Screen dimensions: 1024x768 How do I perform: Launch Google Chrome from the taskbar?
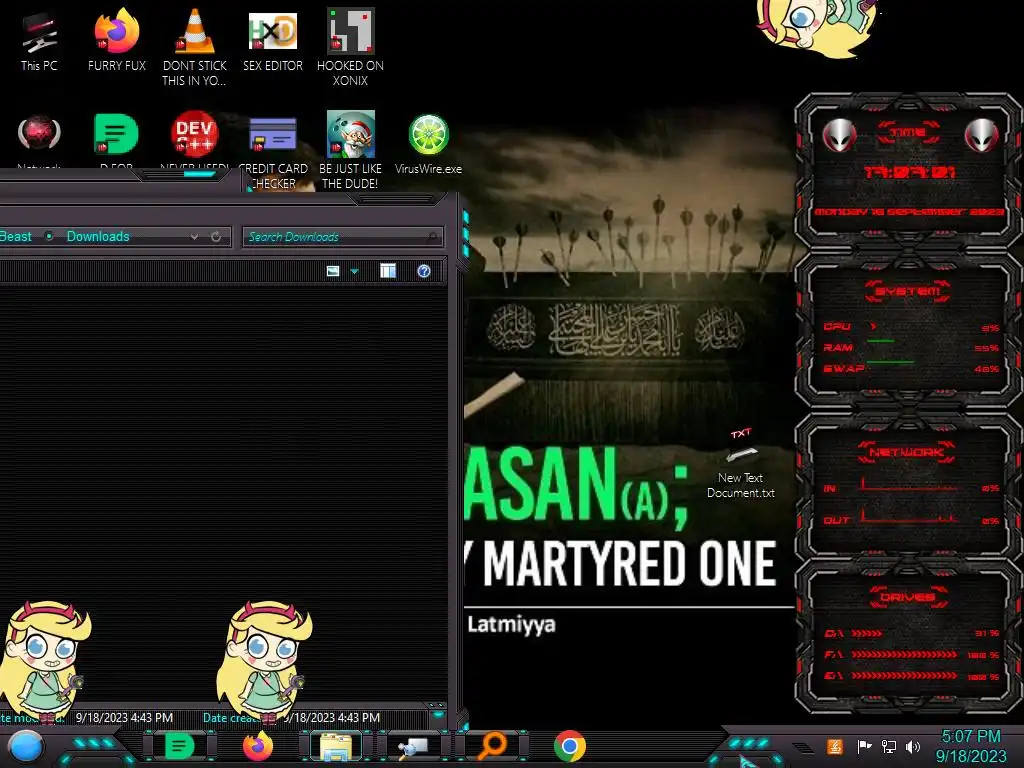pyautogui.click(x=569, y=746)
